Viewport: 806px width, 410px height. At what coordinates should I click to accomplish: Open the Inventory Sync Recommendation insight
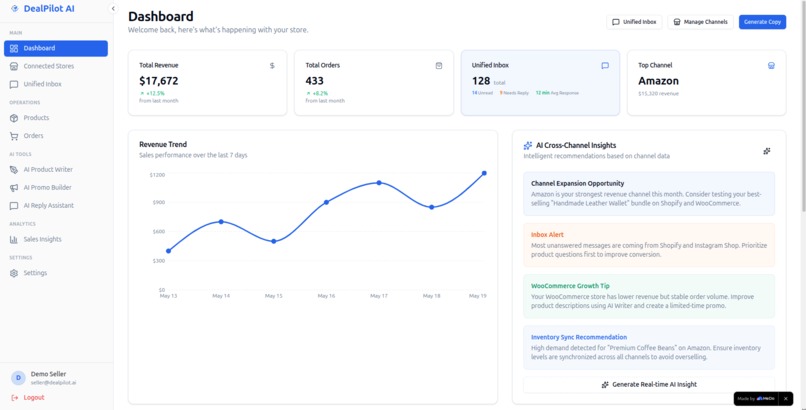[x=649, y=347]
